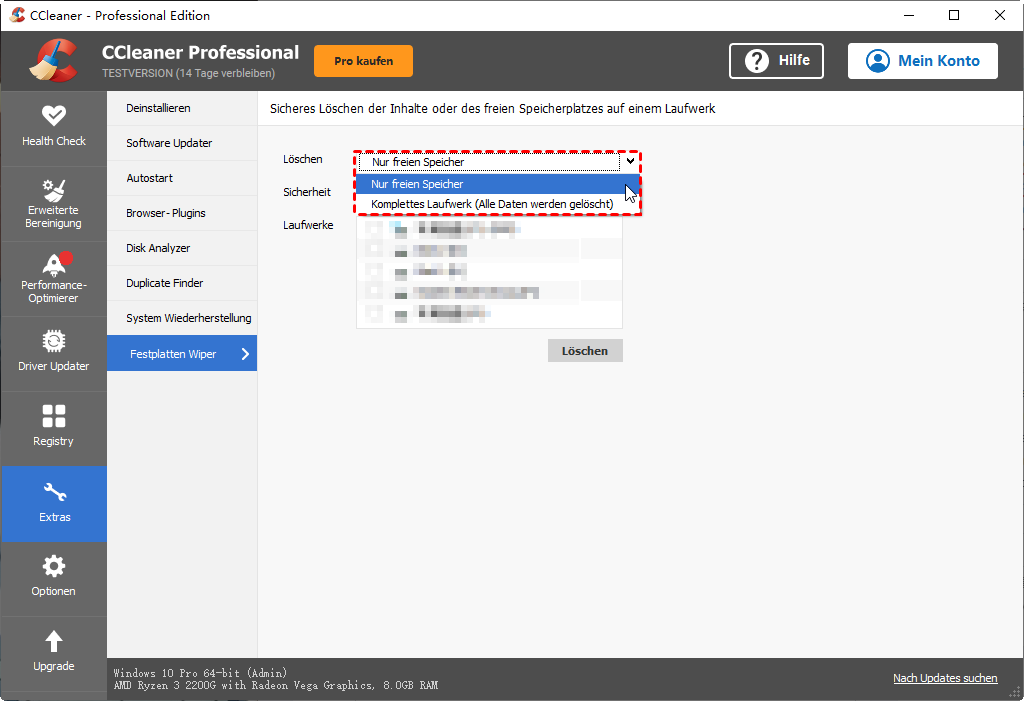Open the Performance-Optimierer section
This screenshot has height=701, width=1024.
click(54, 279)
